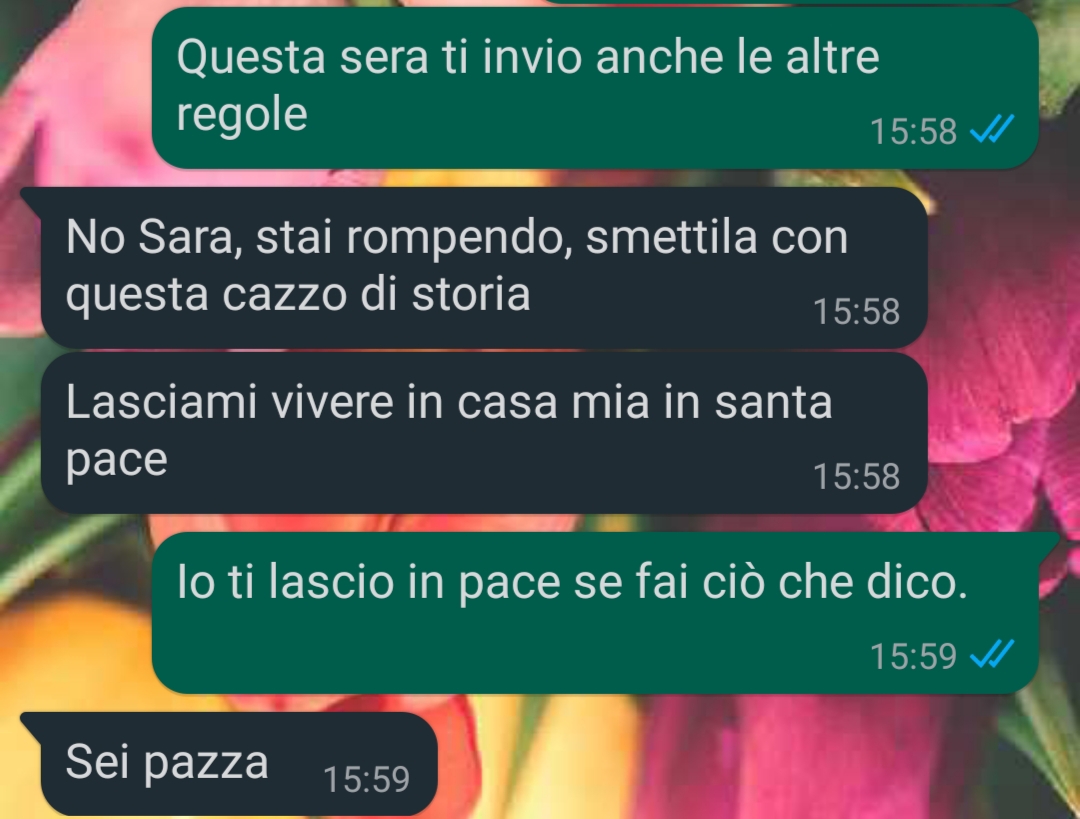Viewport: 1080px width, 819px height.
Task: Tap the 15:58 timestamp under 'questa cazzo di storia'
Action: click(x=856, y=311)
